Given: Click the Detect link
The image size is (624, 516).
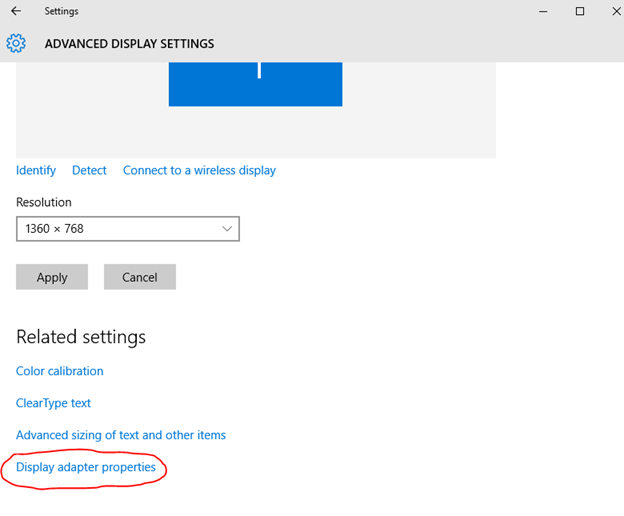Looking at the screenshot, I should 89,170.
